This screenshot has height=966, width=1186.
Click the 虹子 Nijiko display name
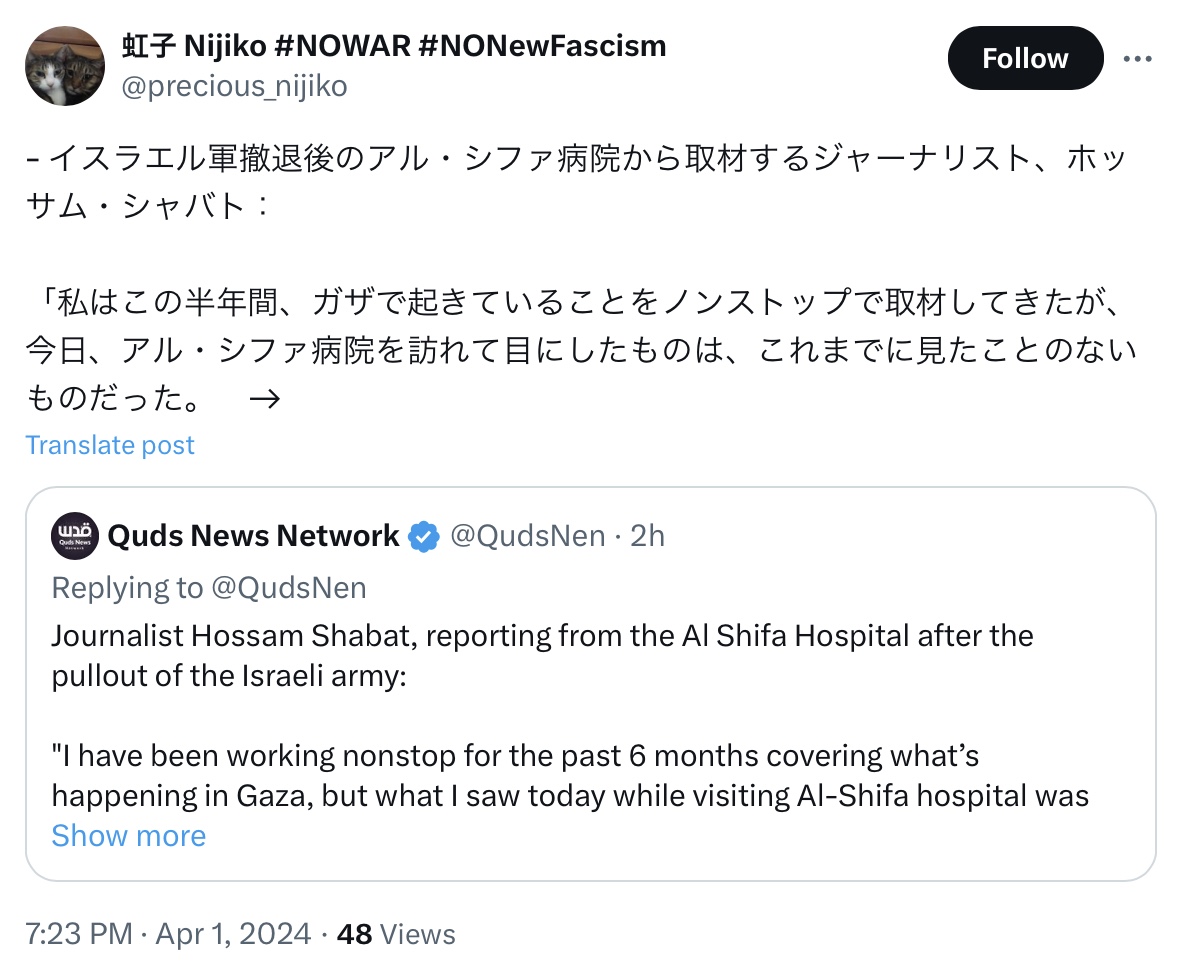(x=194, y=46)
